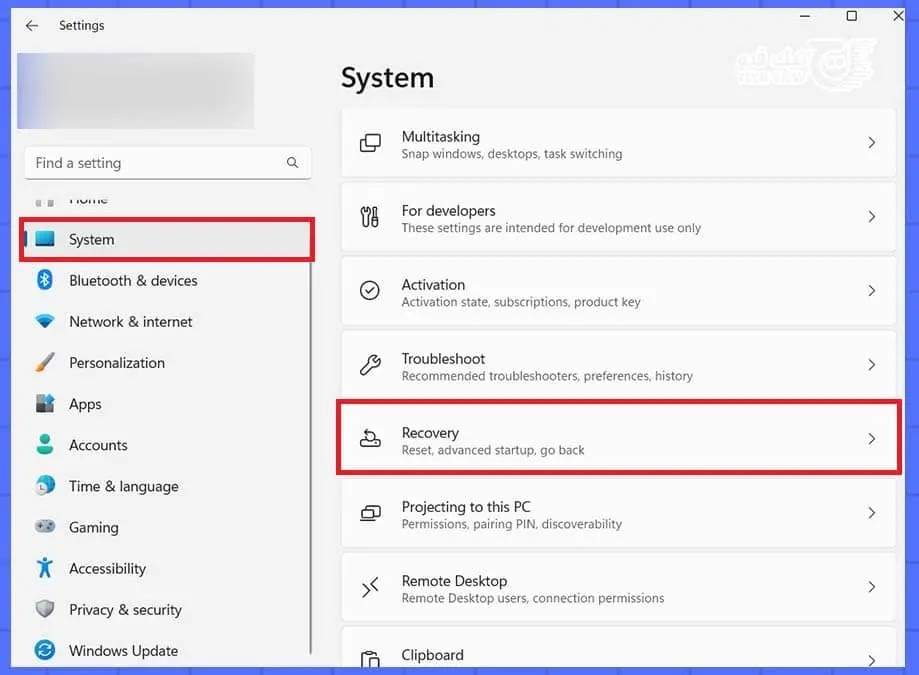Click the search magnifier icon

click(x=292, y=162)
